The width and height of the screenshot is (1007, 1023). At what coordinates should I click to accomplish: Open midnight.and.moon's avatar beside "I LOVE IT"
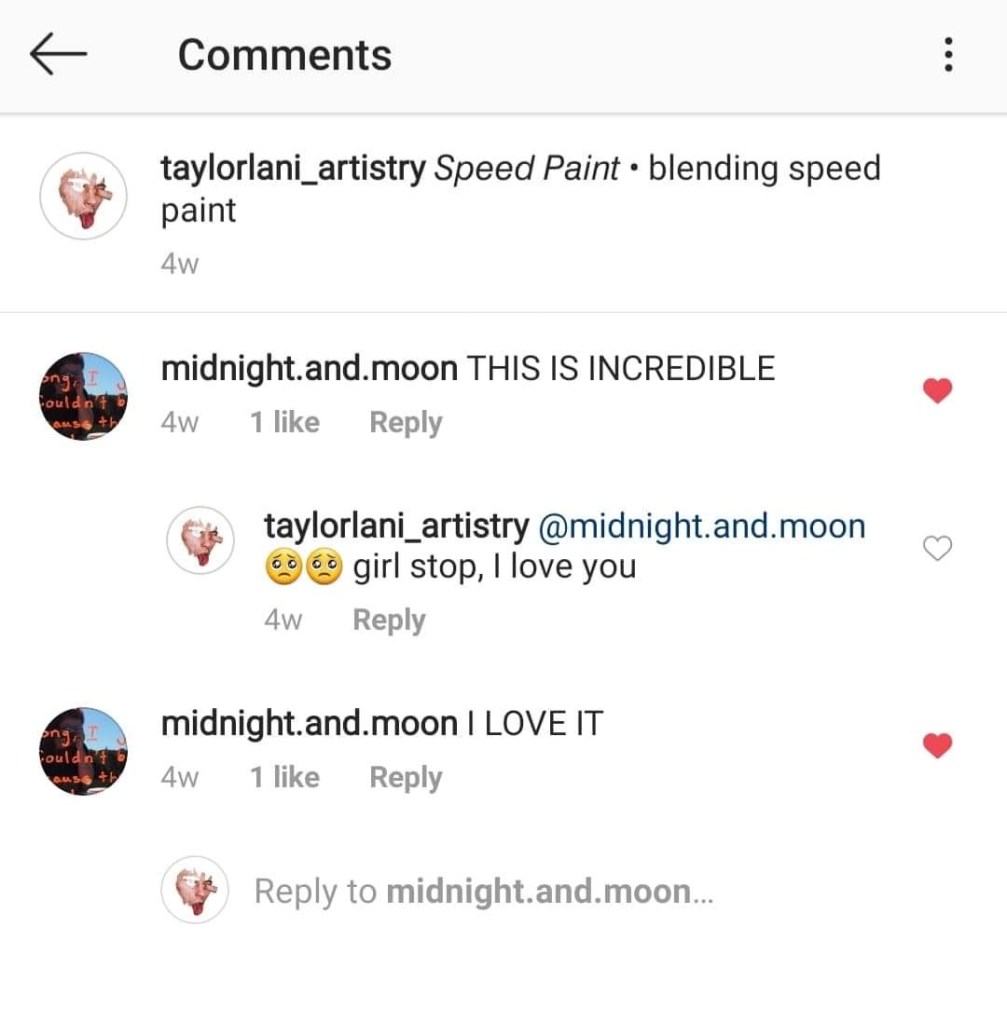84,752
